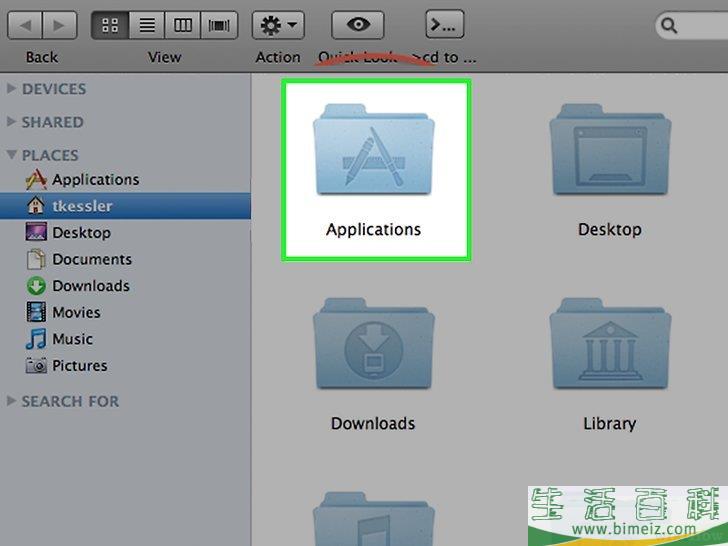
Task: Click the Quick Look eye button
Action: coord(358,24)
